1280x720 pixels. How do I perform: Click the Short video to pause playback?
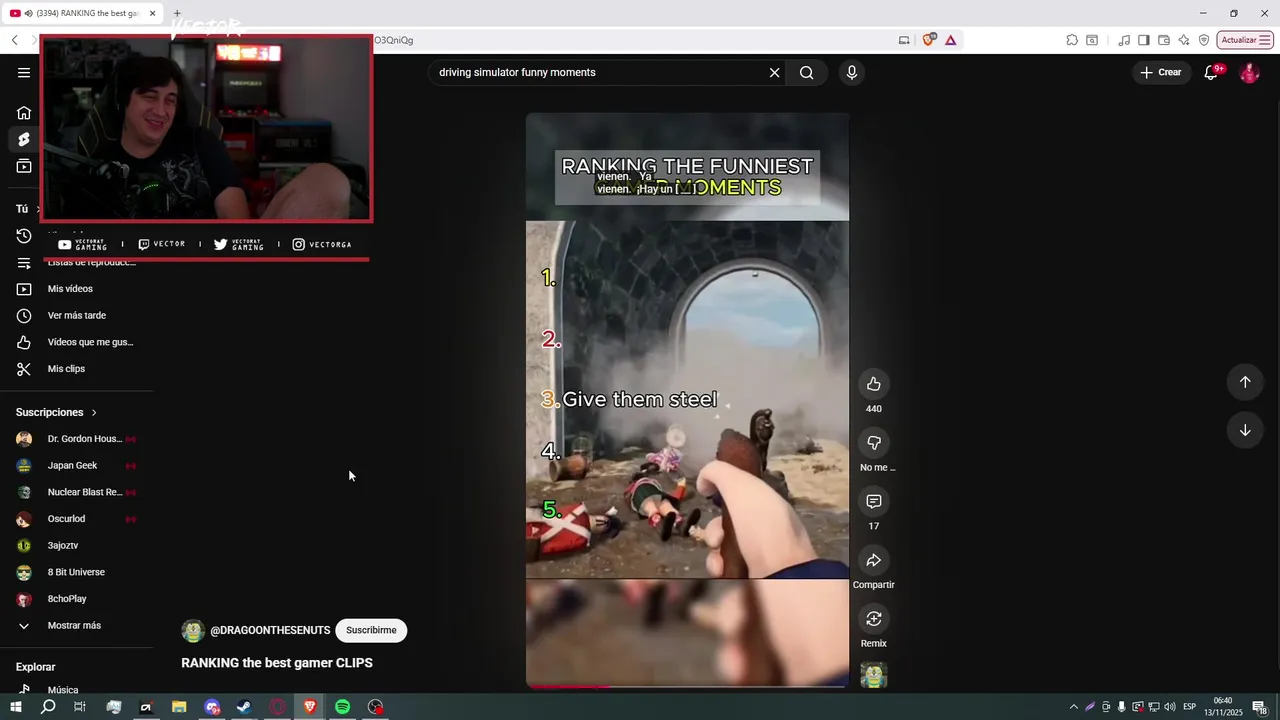click(x=687, y=400)
